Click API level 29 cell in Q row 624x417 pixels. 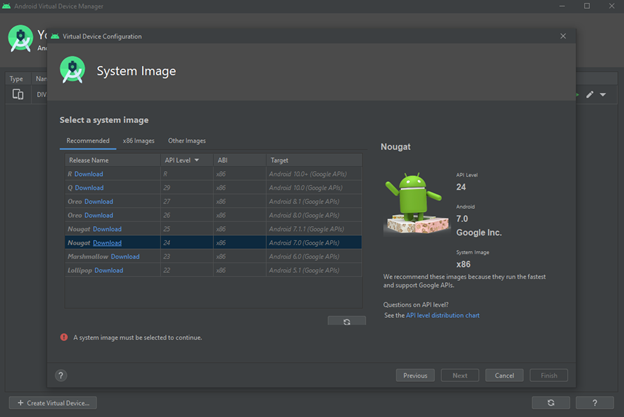187,188
